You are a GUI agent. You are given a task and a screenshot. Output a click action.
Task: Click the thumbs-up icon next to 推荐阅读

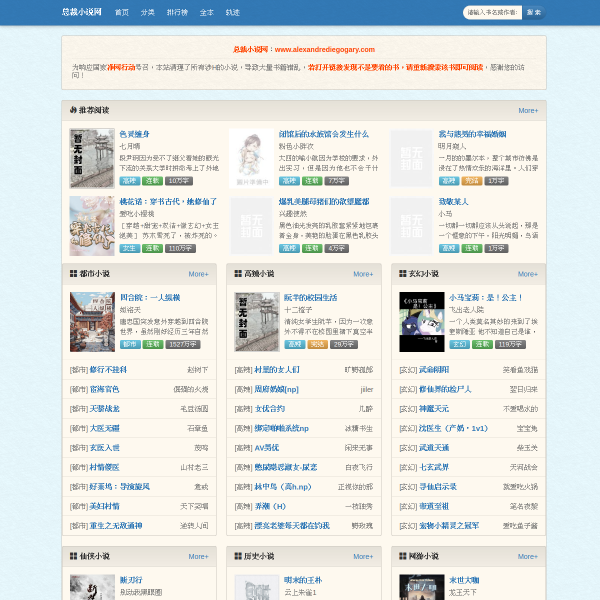[73, 110]
